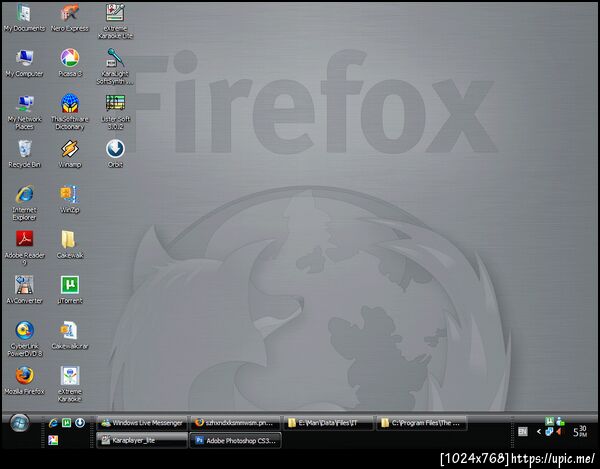
Task: Click the Start orb button
Action: 20,423
